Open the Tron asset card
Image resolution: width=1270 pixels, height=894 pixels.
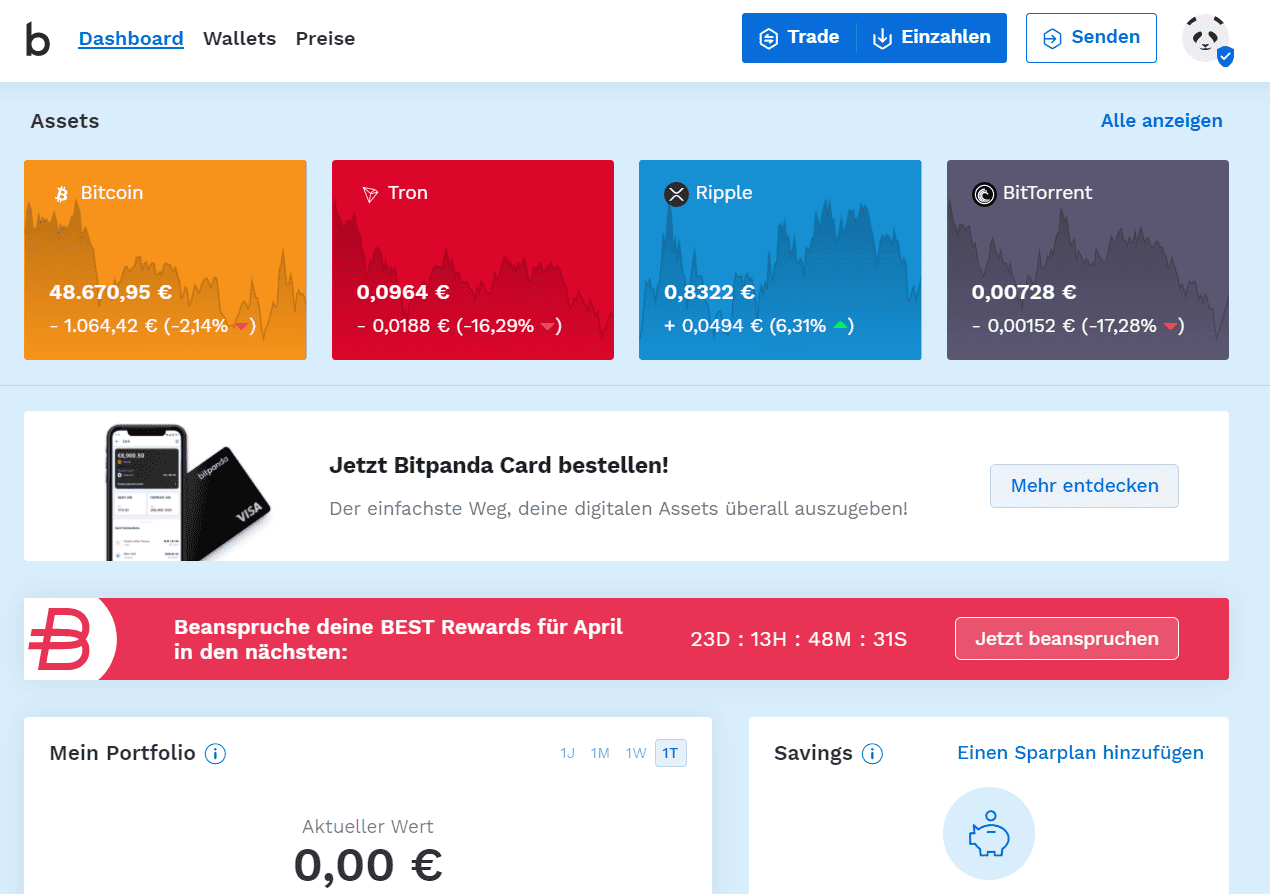pos(473,260)
